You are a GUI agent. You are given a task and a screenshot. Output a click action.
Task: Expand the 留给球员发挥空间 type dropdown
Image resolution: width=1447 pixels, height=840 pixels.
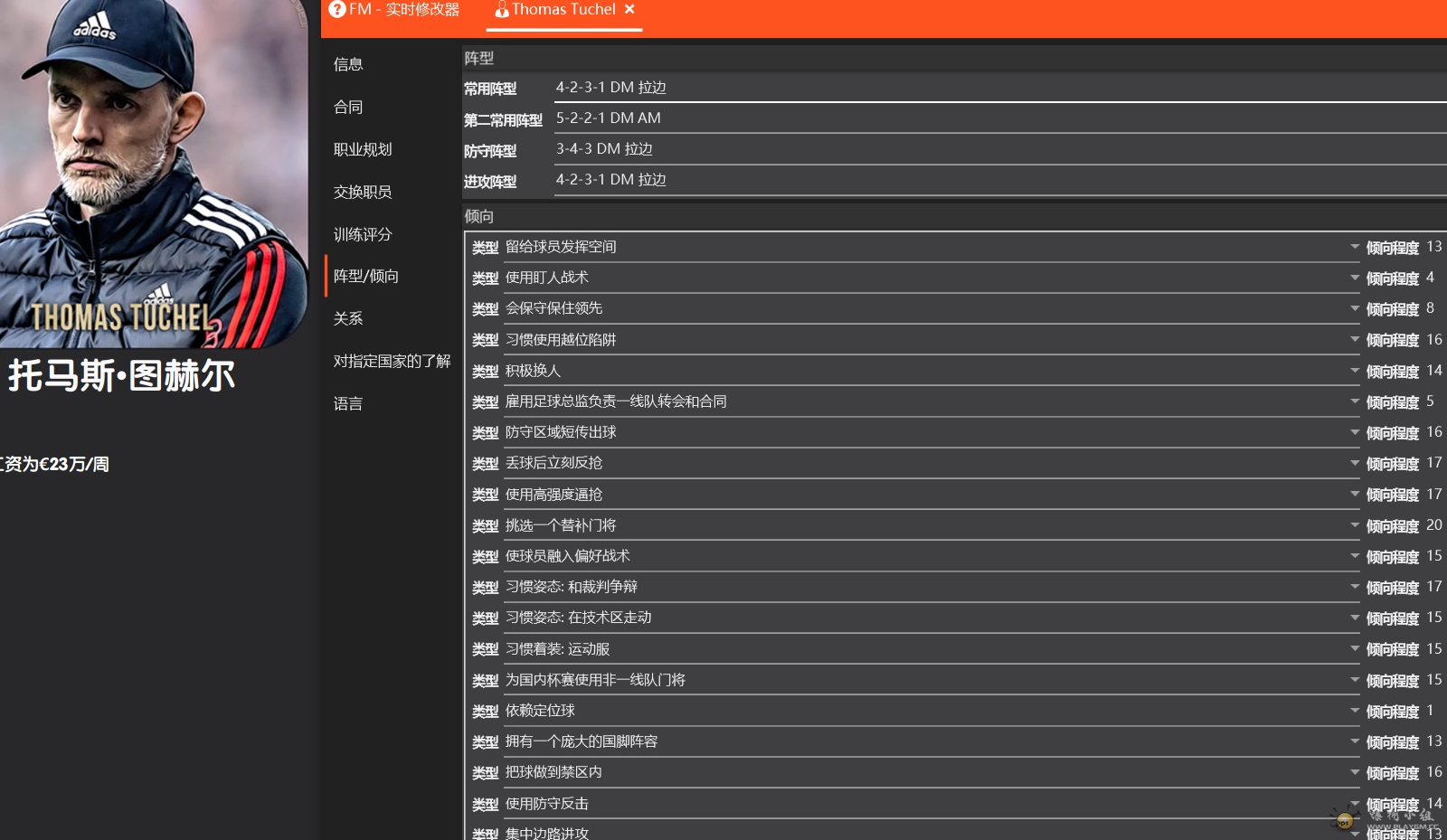click(x=1354, y=247)
